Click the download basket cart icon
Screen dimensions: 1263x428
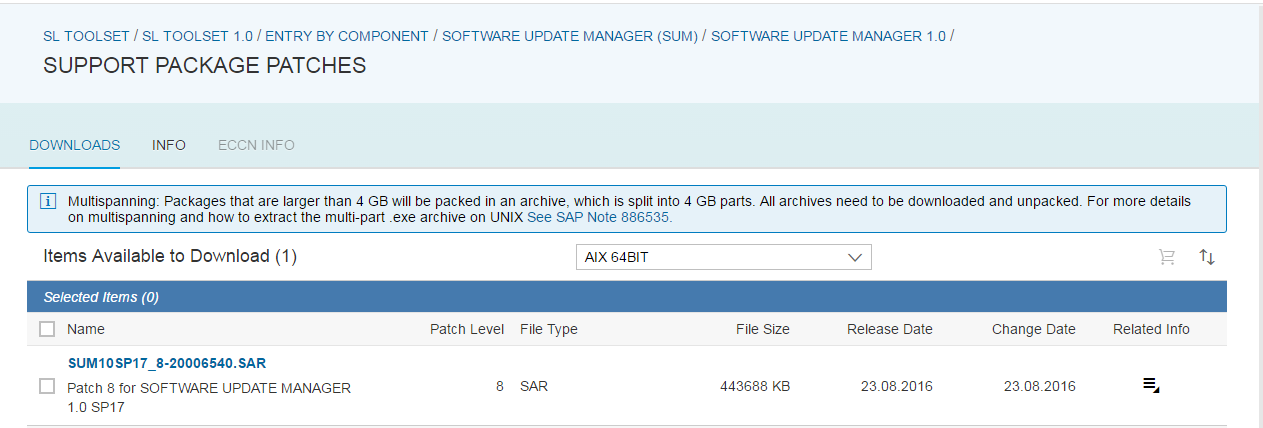coord(1166,257)
